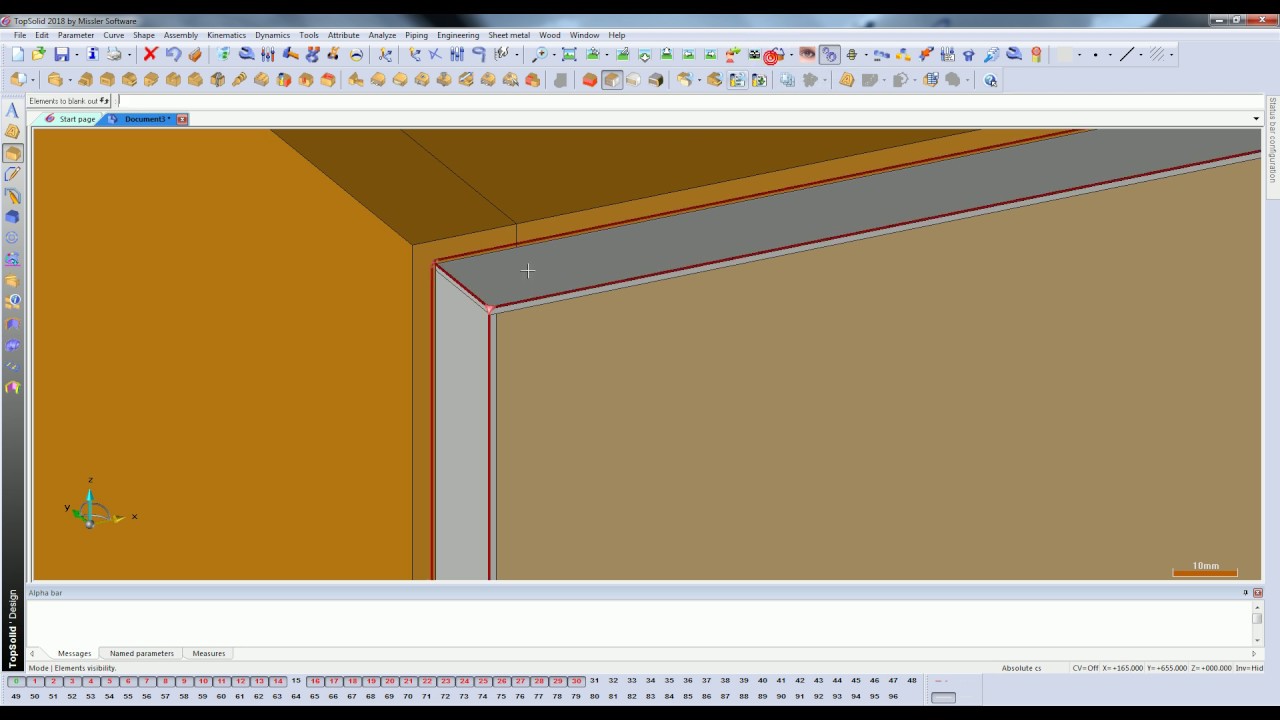Toggle layer 0 in the layer bar

(16, 681)
